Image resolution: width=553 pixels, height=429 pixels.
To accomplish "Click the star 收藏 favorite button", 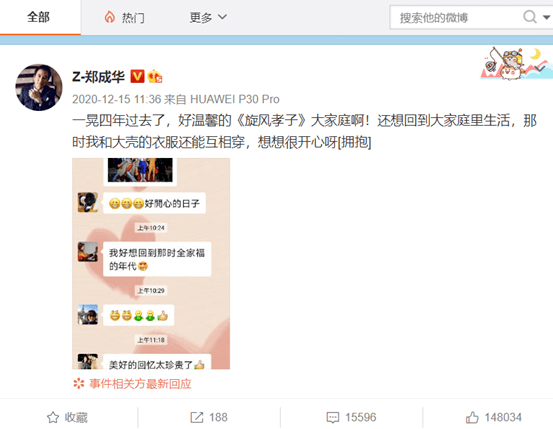I will pyautogui.click(x=67, y=417).
